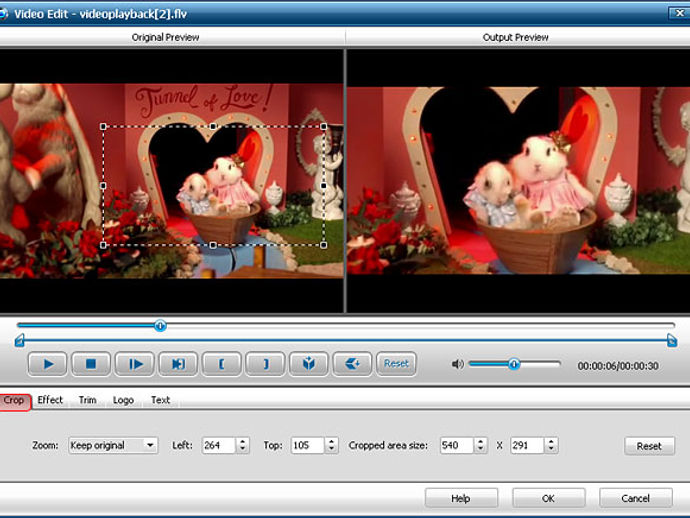Click the Cancel button
Image resolution: width=690 pixels, height=518 pixels.
(x=635, y=498)
